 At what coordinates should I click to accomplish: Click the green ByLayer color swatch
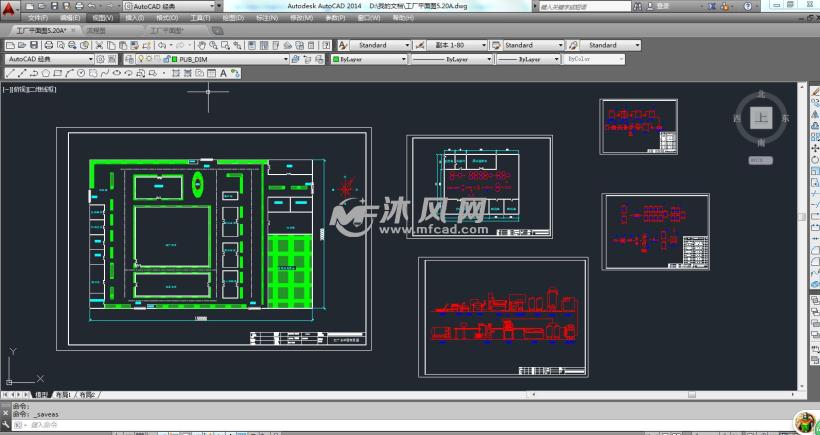coord(337,59)
